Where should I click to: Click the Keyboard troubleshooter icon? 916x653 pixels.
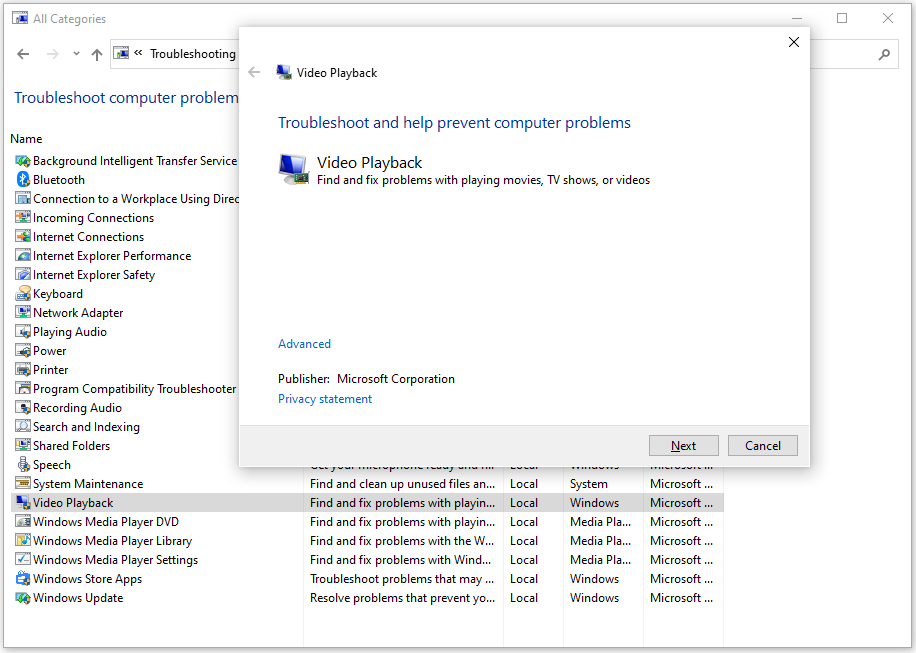click(23, 294)
